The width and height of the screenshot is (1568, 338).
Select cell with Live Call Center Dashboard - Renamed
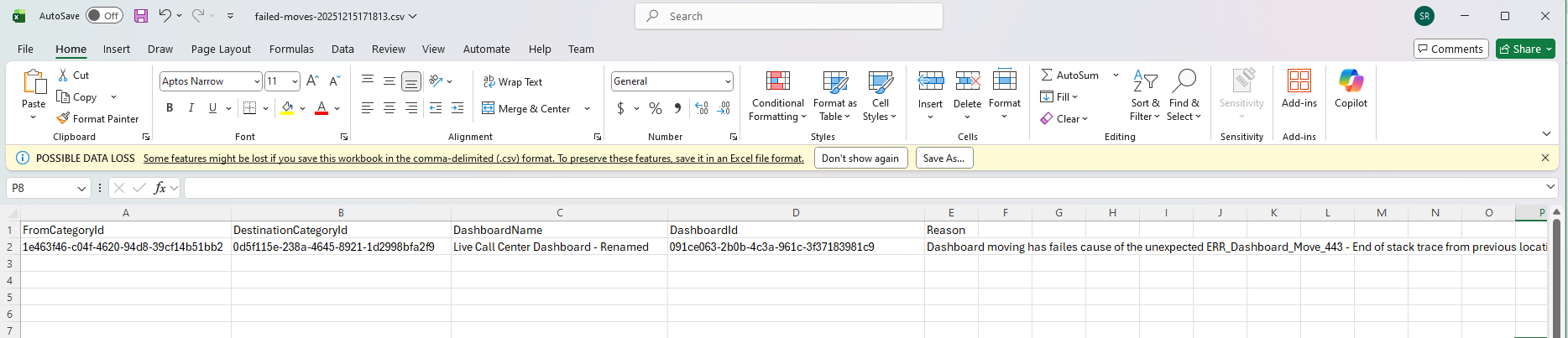(x=560, y=247)
